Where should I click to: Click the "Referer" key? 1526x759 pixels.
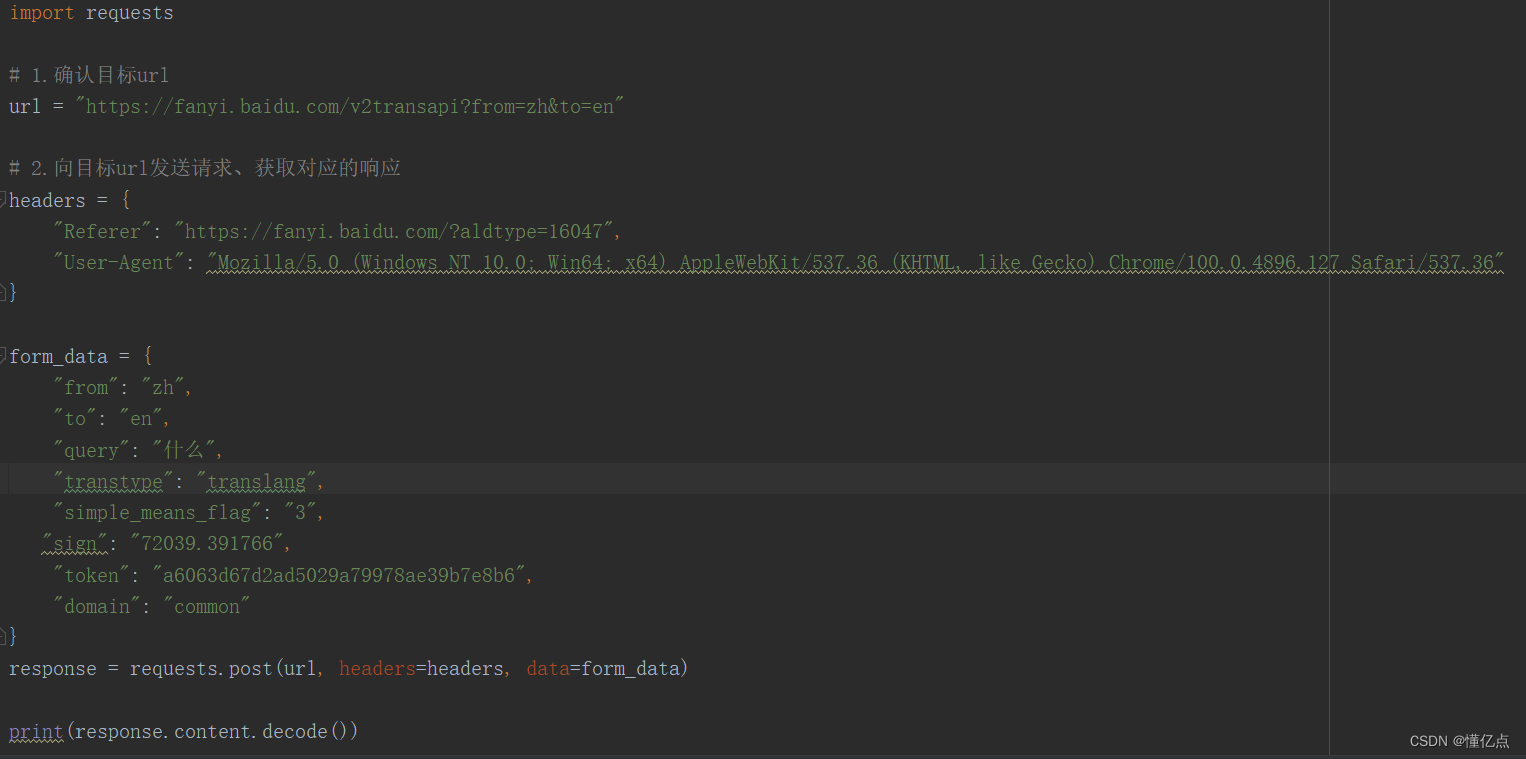pos(103,231)
